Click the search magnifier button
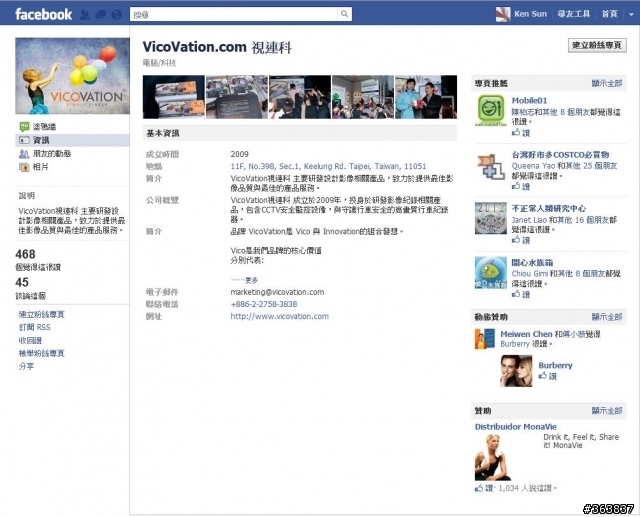 344,14
